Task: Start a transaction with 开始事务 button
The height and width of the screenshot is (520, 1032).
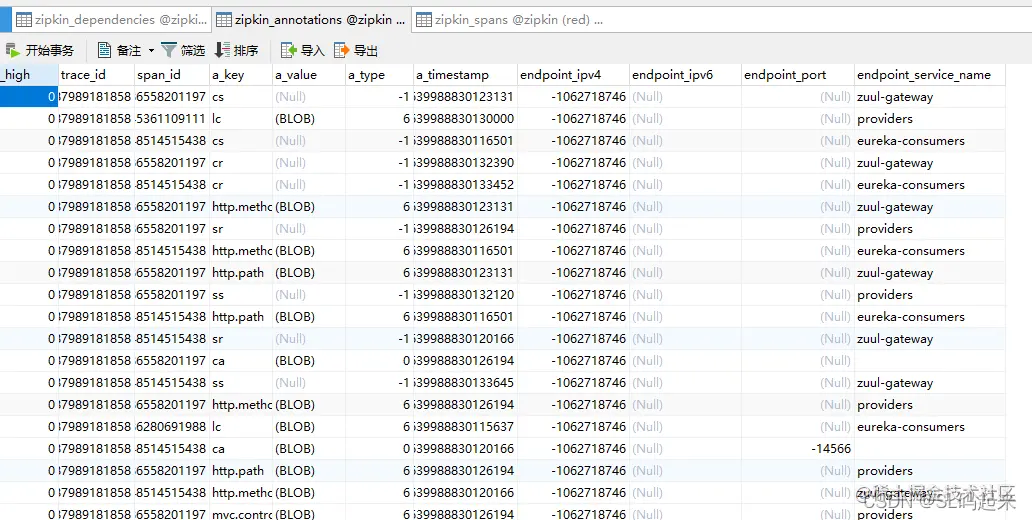Action: [39, 51]
